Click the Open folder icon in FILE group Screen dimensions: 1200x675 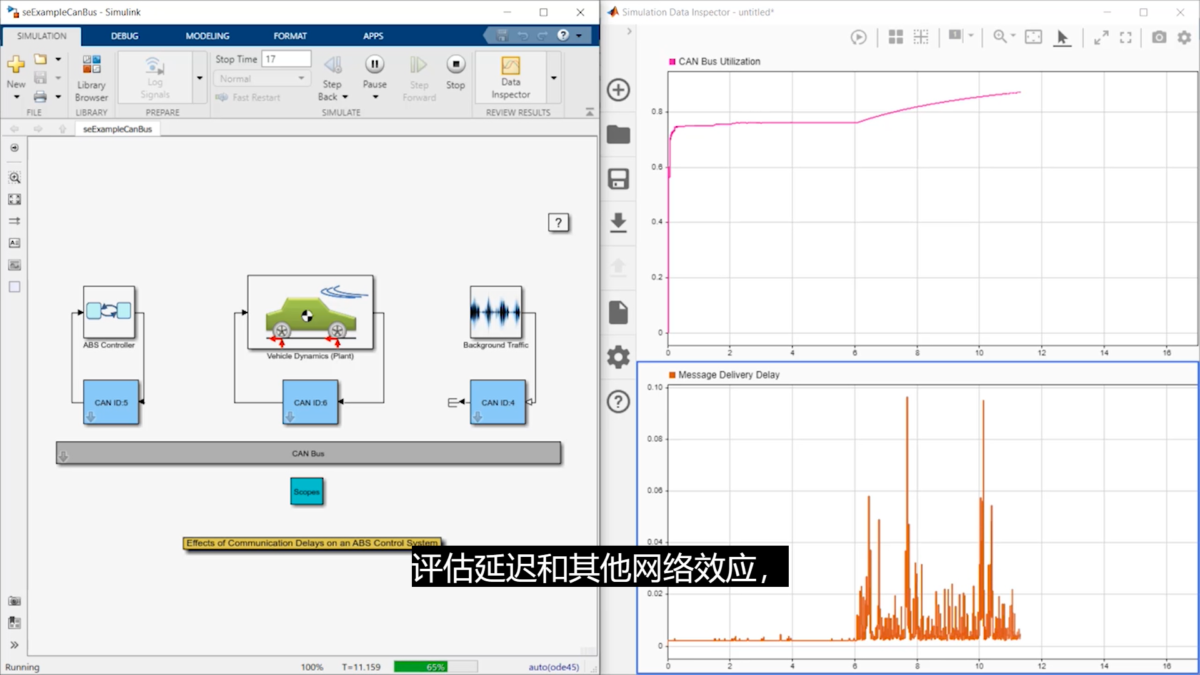coord(40,60)
